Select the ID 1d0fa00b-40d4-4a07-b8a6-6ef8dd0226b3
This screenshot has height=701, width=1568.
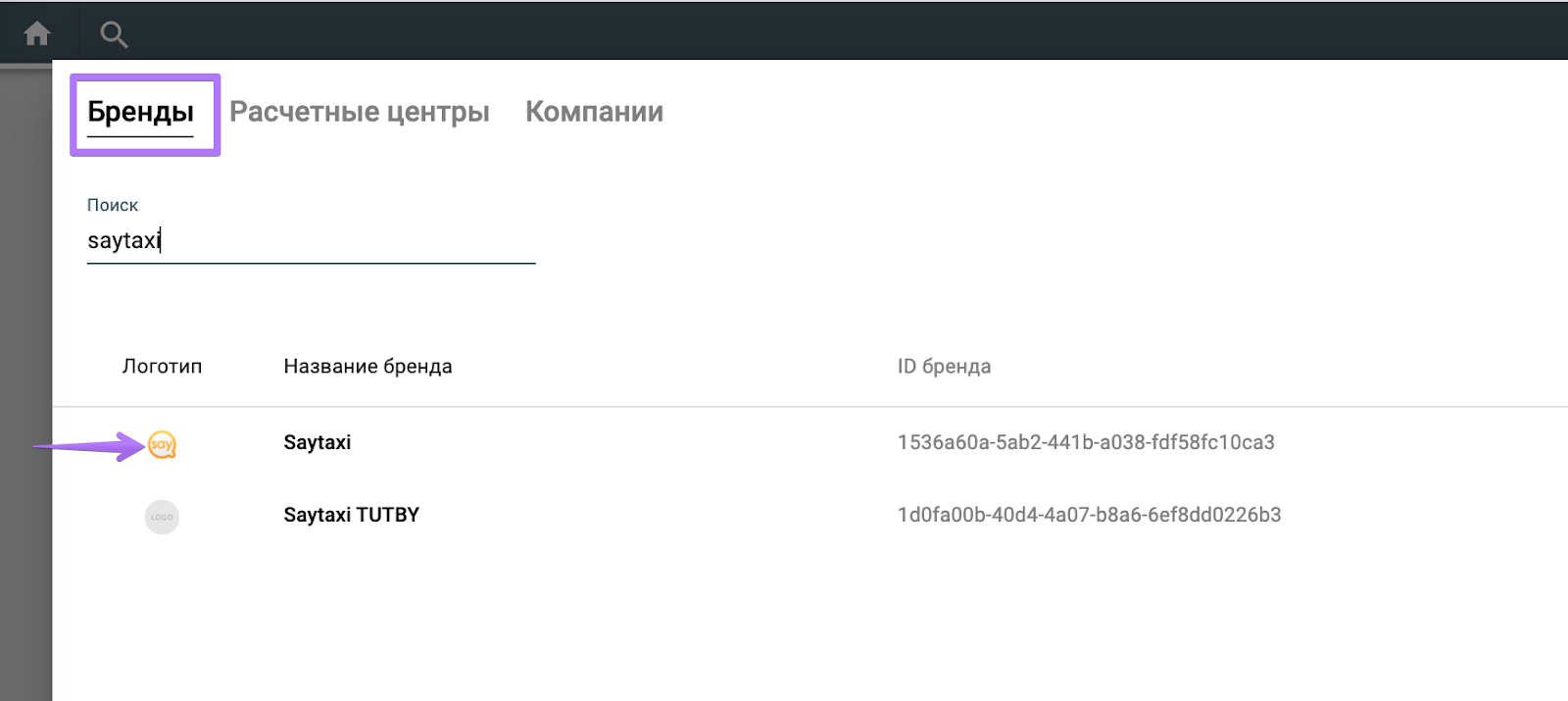point(1089,515)
